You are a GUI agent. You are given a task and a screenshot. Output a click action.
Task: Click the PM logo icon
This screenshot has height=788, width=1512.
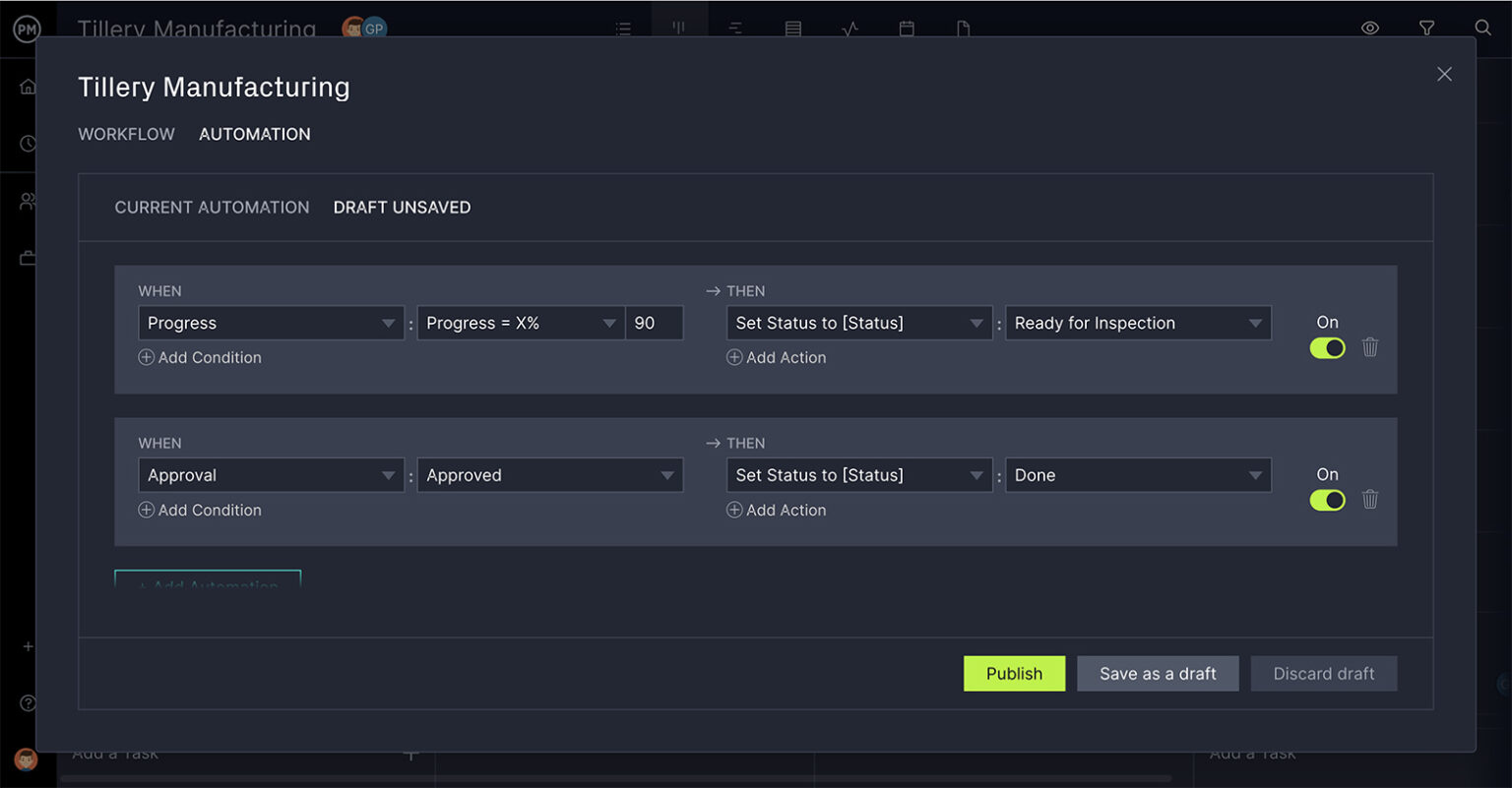27,30
